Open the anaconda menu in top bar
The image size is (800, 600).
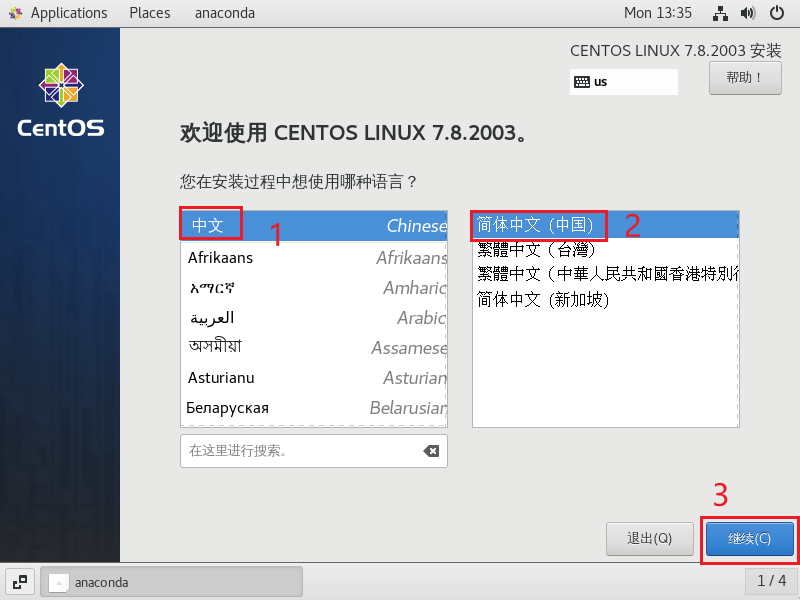(x=224, y=13)
